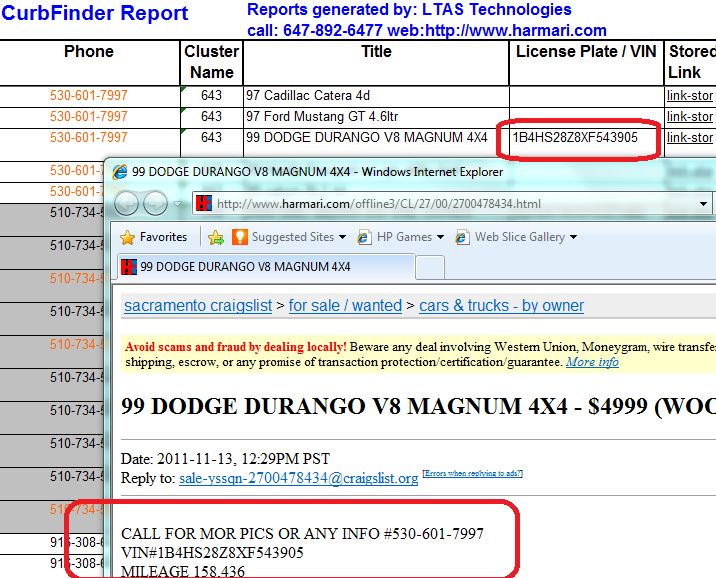Open the Favorites button label

(x=163, y=237)
